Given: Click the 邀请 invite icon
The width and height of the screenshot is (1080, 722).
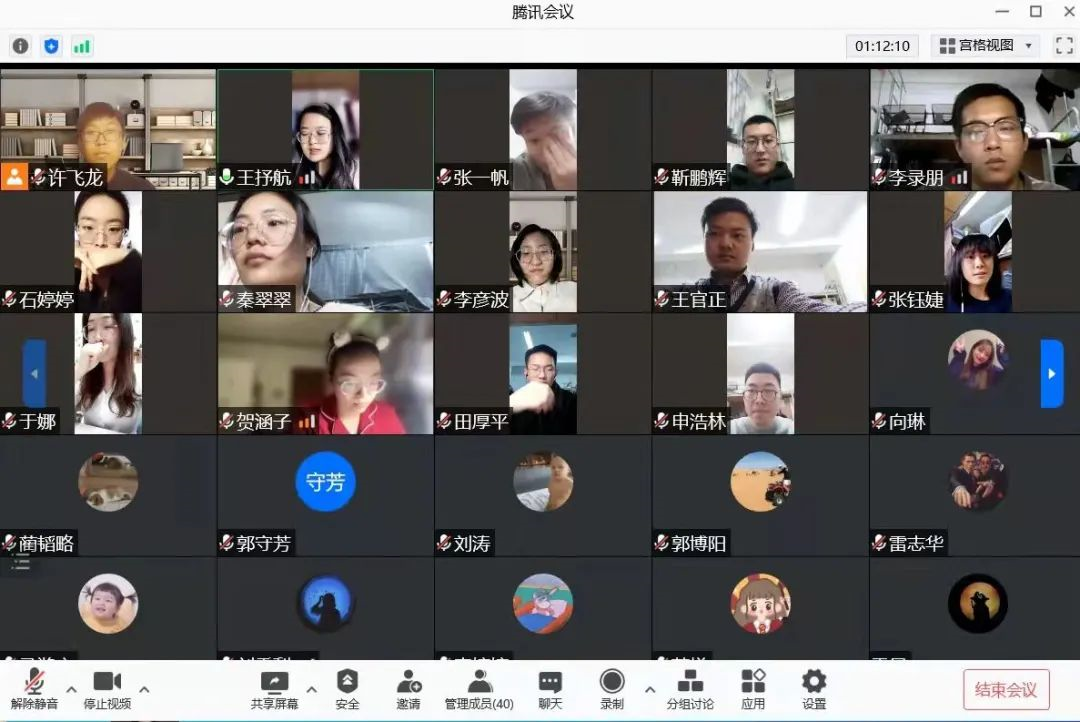Looking at the screenshot, I should [x=408, y=689].
